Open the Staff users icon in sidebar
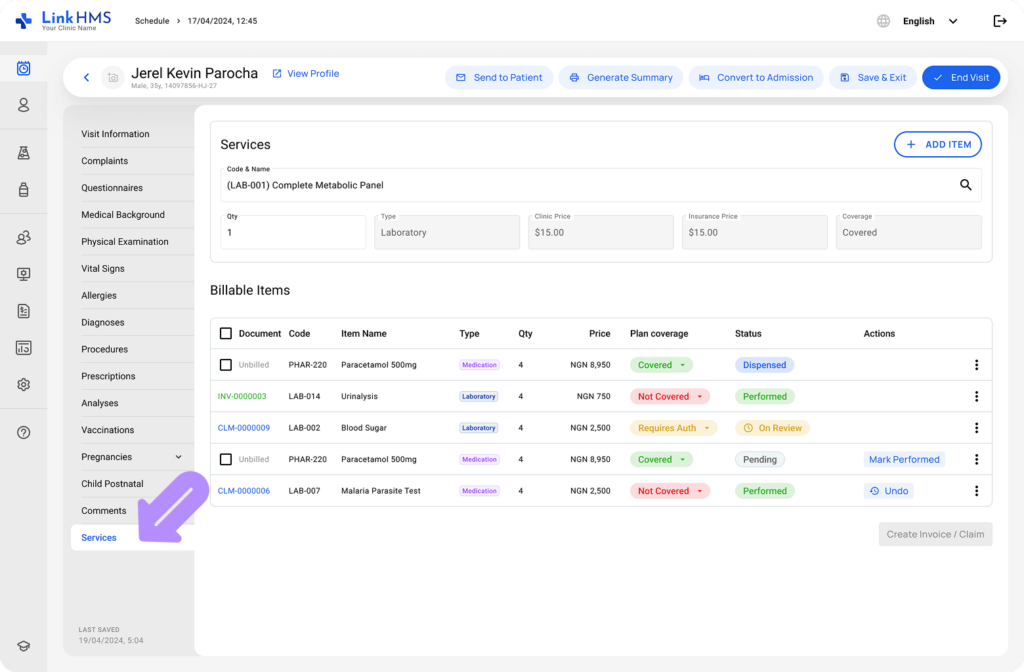 click(x=24, y=238)
